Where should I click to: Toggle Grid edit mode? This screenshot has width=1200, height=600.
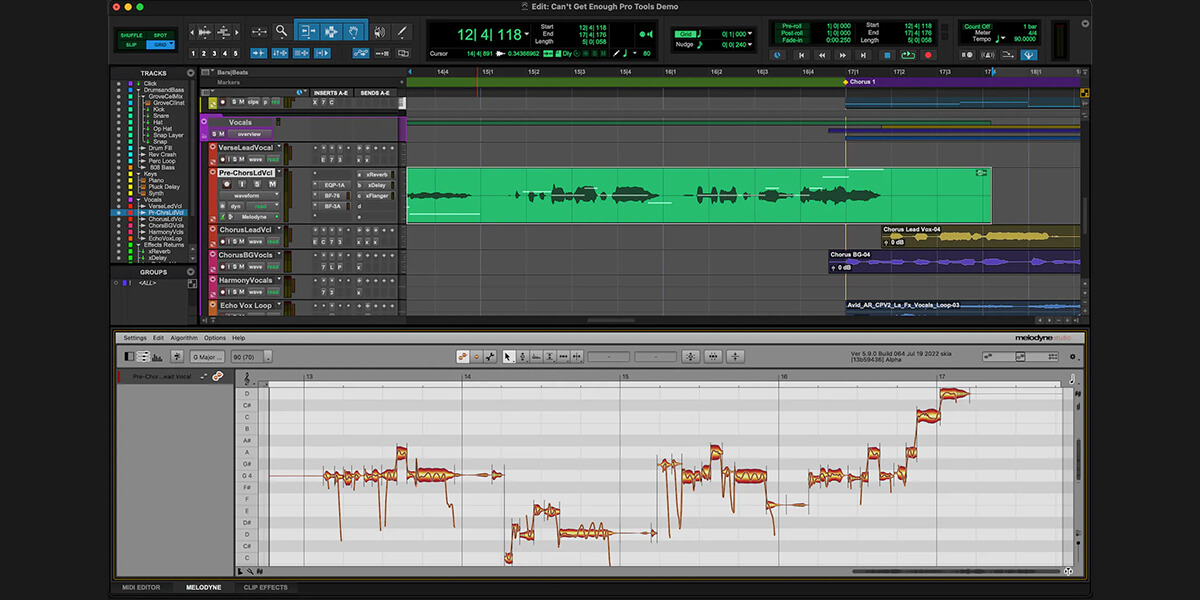coord(160,45)
